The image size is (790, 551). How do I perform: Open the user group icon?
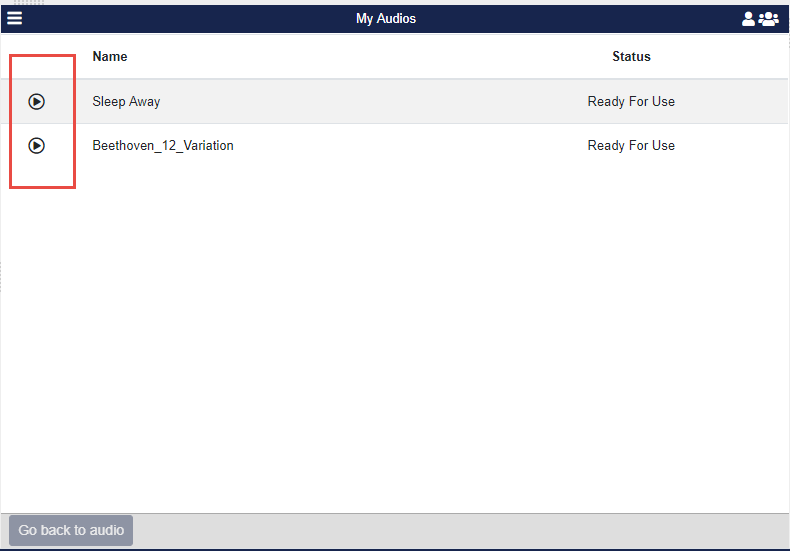click(769, 18)
